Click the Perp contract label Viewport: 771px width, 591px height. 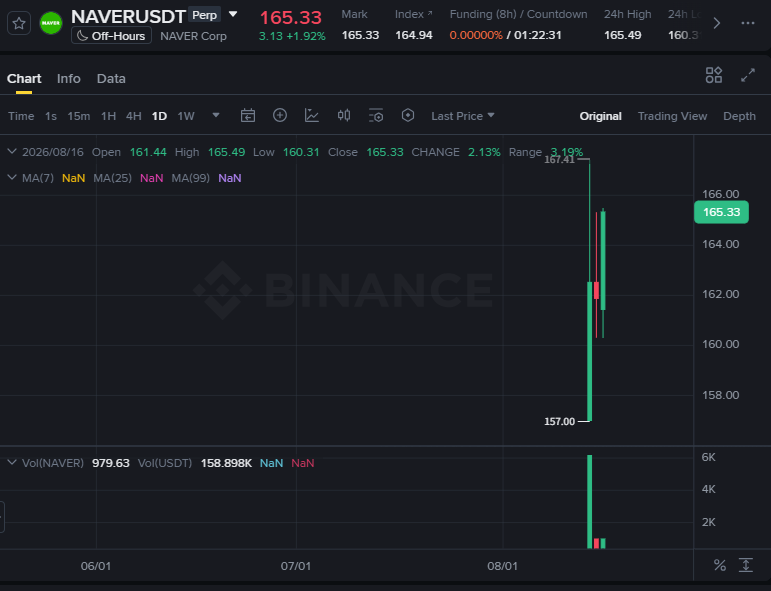point(205,15)
